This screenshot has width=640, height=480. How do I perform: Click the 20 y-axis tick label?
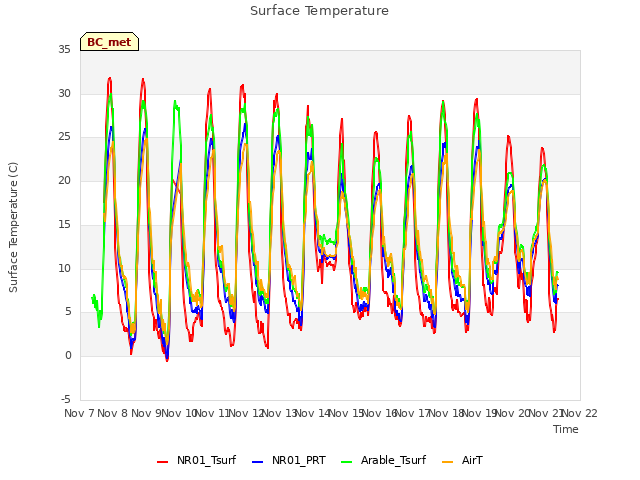pyautogui.click(x=64, y=180)
